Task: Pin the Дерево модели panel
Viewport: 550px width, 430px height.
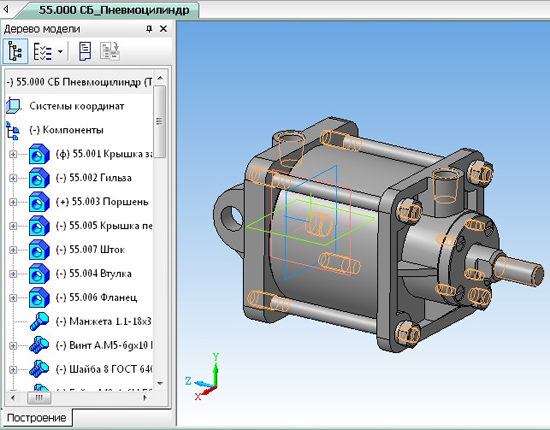Action: click(149, 29)
